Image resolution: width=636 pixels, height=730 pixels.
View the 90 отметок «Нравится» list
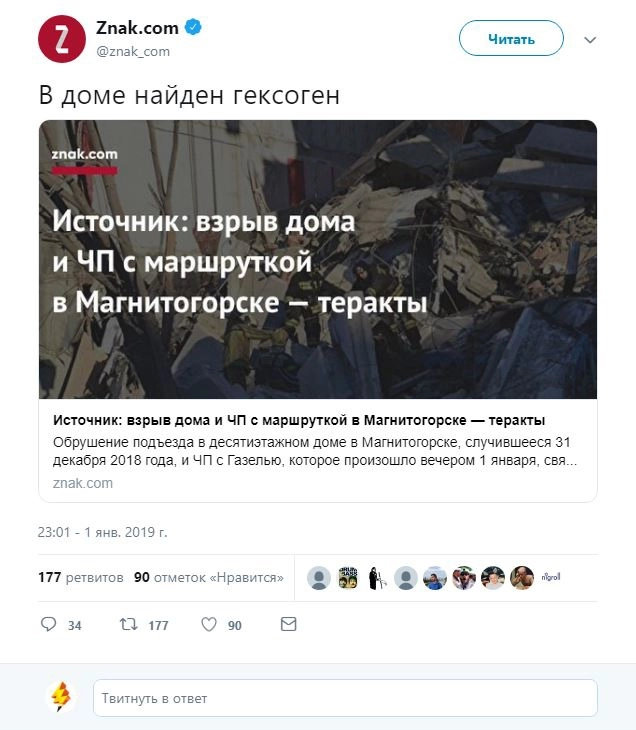pos(209,577)
